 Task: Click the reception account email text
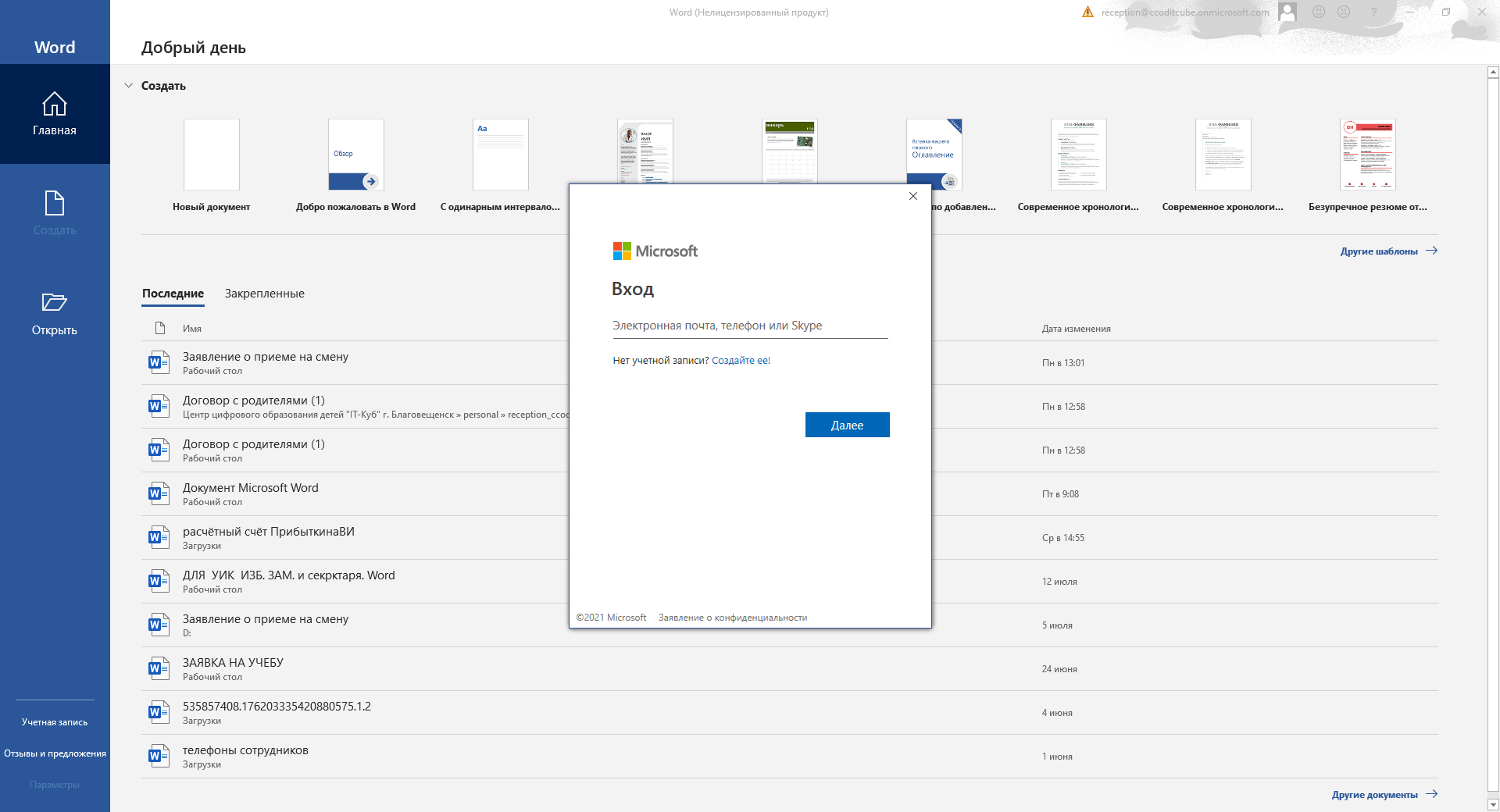1185,12
